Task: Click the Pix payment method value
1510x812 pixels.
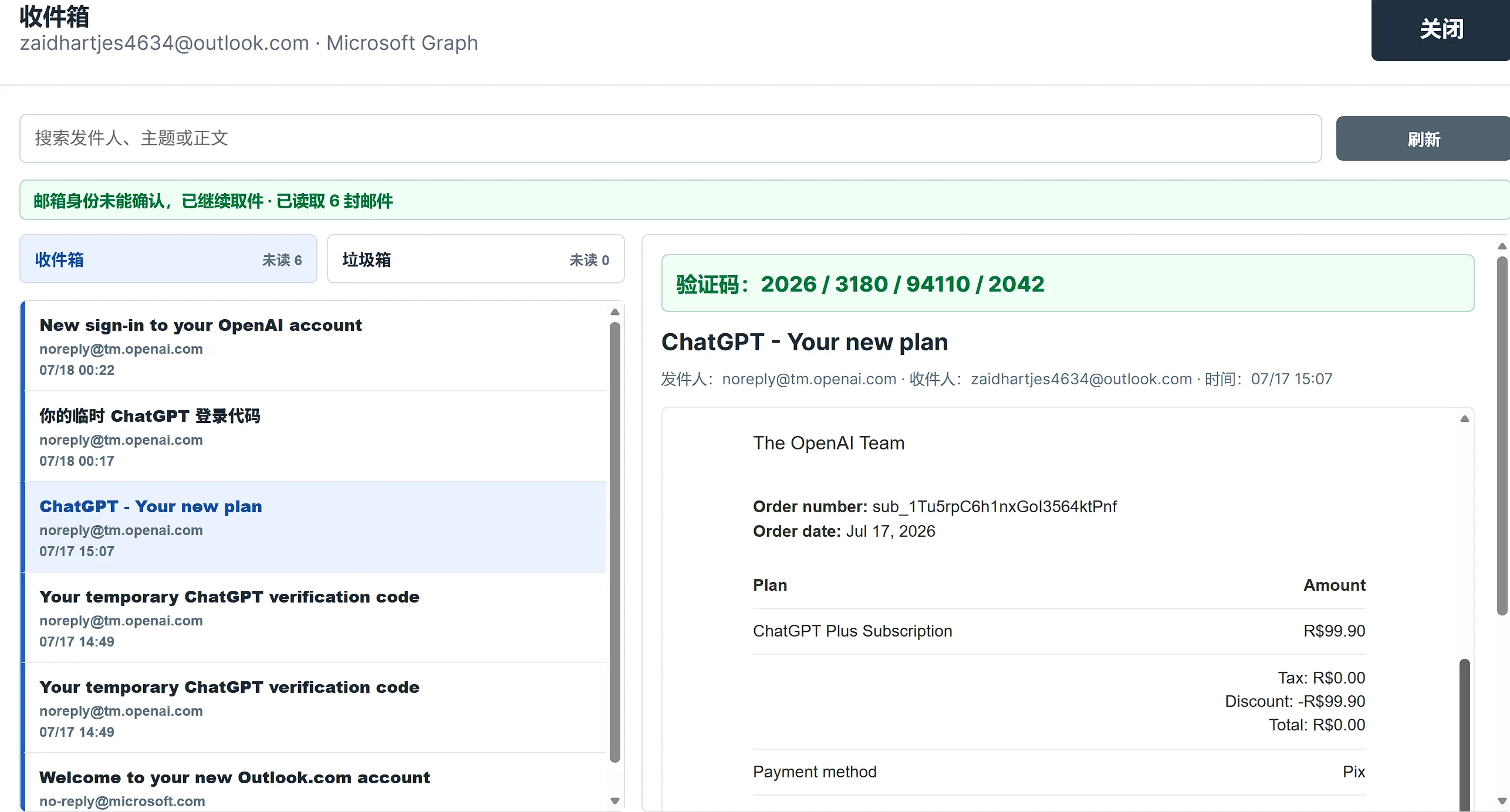Action: [x=1354, y=772]
